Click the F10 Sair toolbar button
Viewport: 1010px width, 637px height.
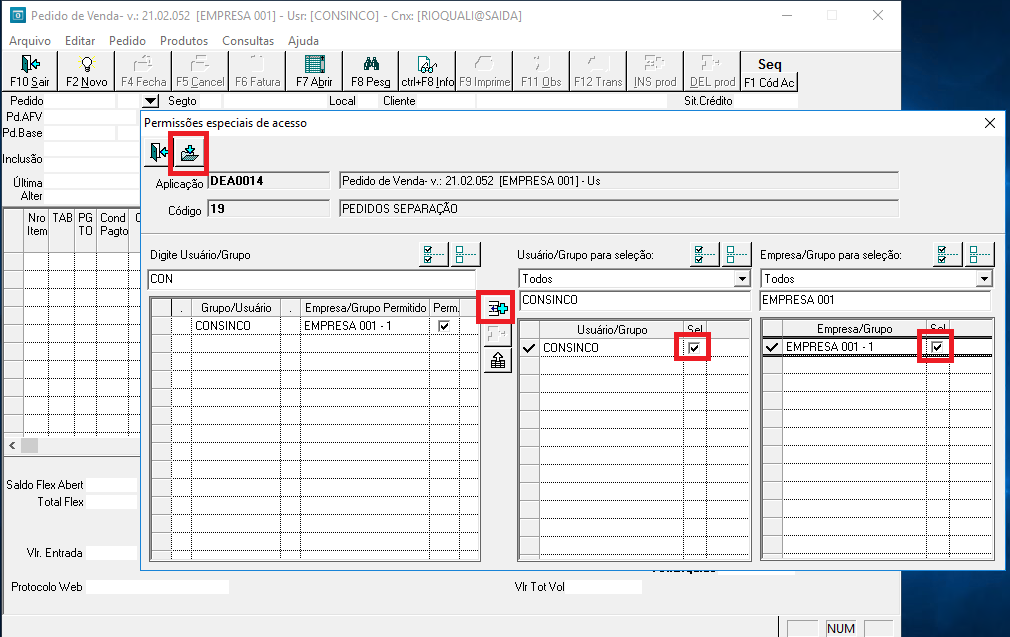tap(30, 71)
